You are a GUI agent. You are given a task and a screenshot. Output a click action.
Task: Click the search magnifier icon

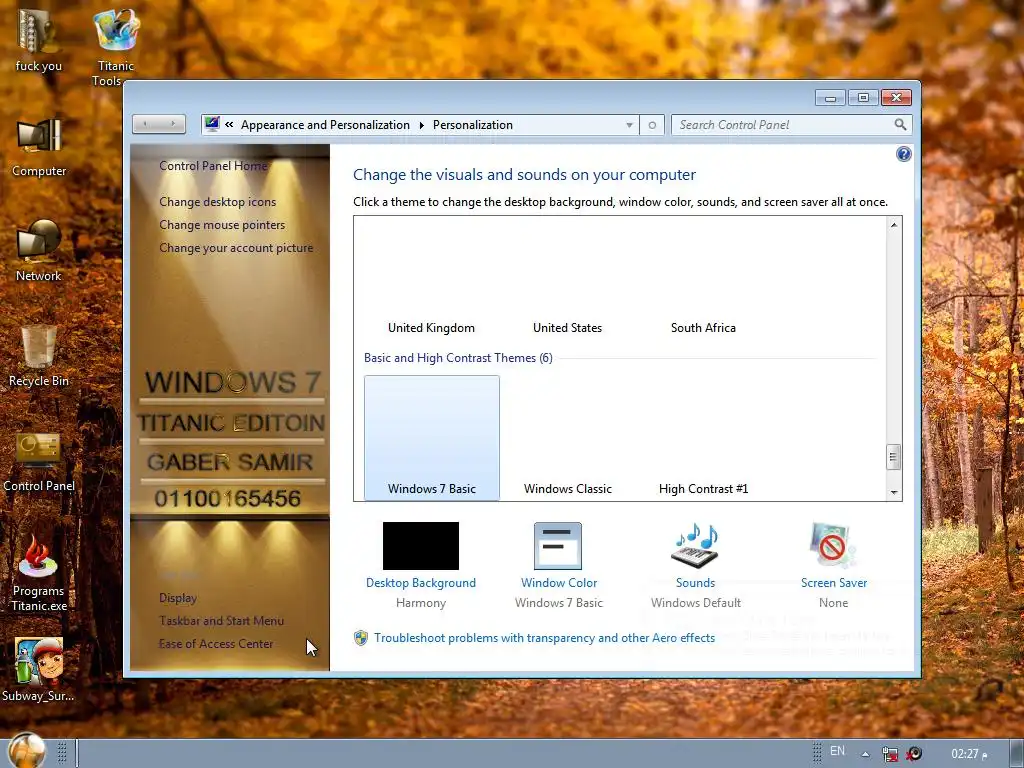(900, 125)
